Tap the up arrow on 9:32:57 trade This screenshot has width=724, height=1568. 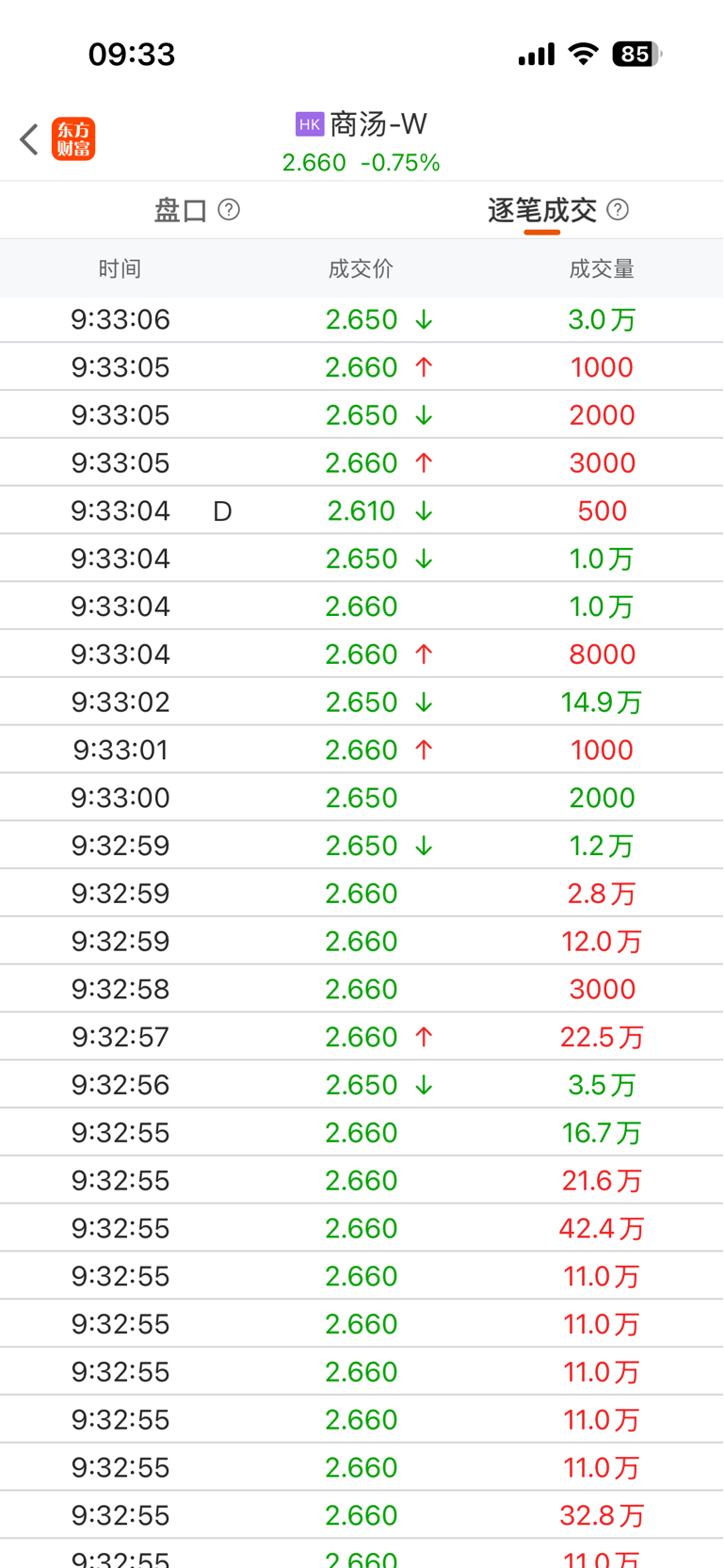(424, 1037)
